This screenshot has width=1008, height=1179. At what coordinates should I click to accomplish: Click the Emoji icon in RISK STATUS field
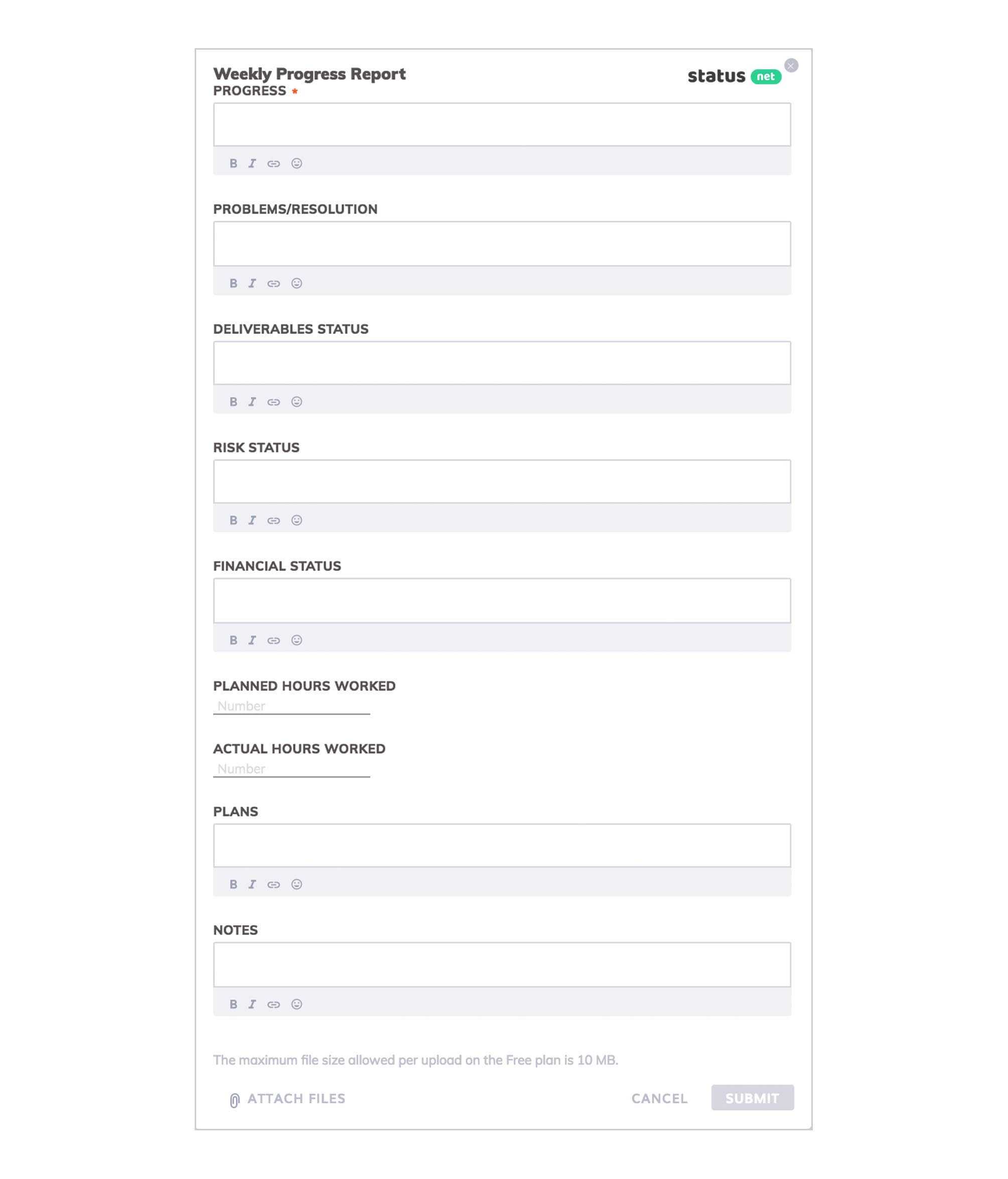tap(297, 520)
